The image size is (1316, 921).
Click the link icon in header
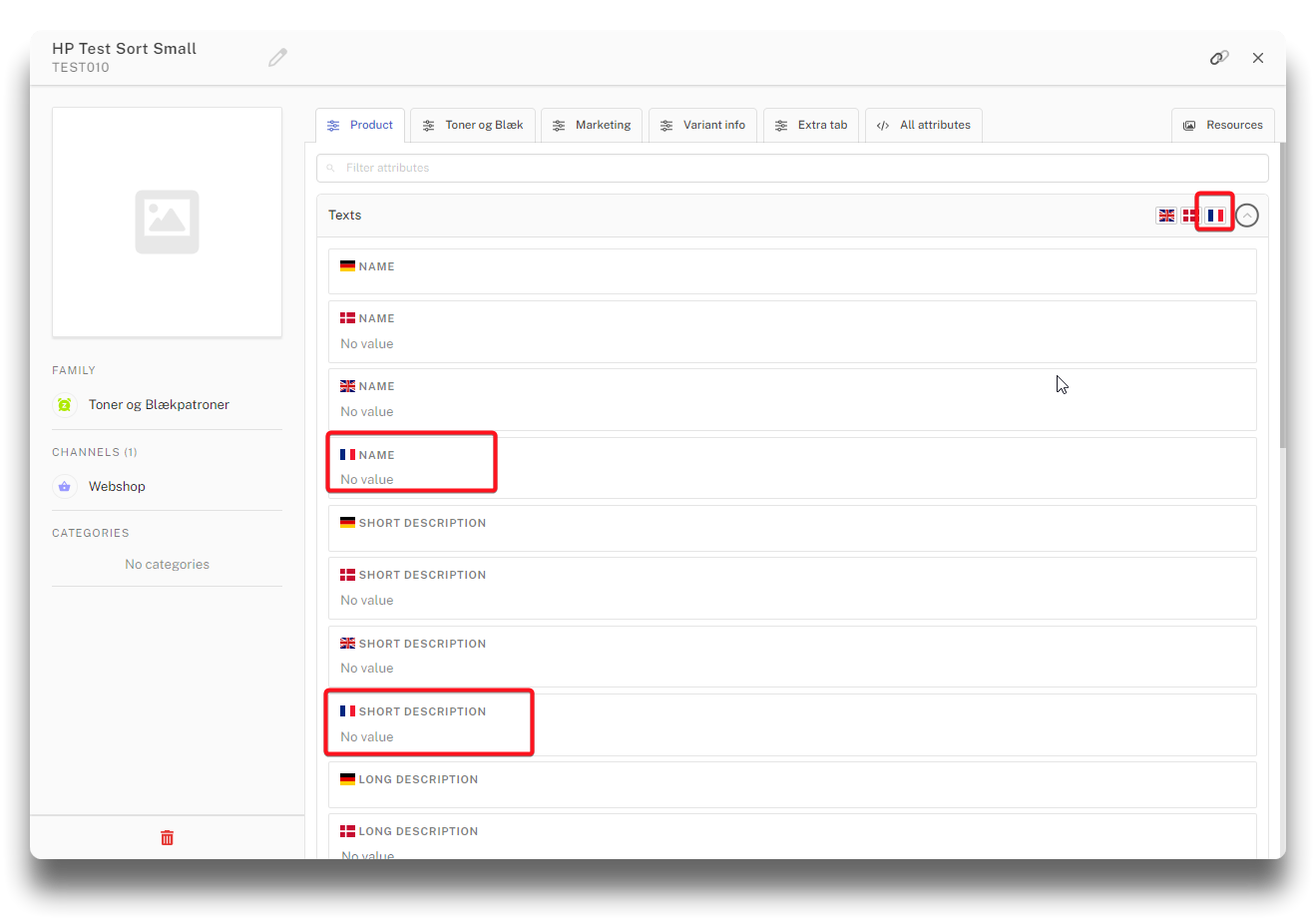(1219, 58)
